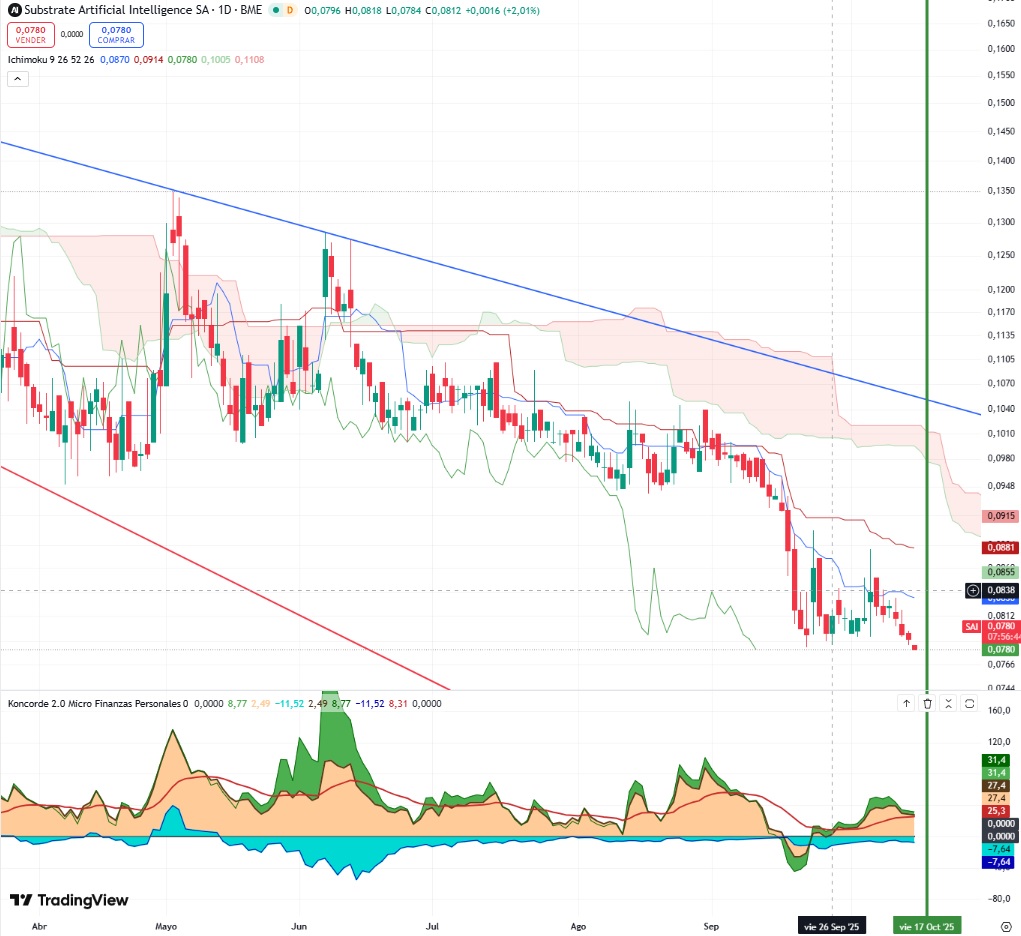This screenshot has height=936, width=1021.
Task: Collapse the Koncorde pane
Action: pos(949,703)
